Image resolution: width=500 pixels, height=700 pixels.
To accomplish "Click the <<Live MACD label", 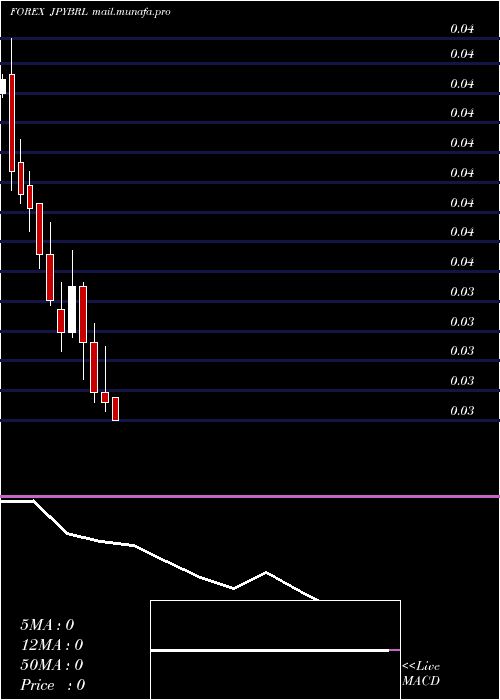I will pyautogui.click(x=421, y=674).
